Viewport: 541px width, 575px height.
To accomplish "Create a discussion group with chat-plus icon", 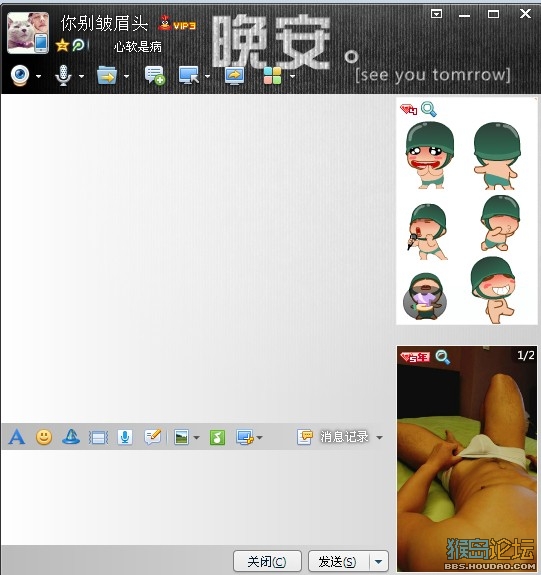I will 155,76.
